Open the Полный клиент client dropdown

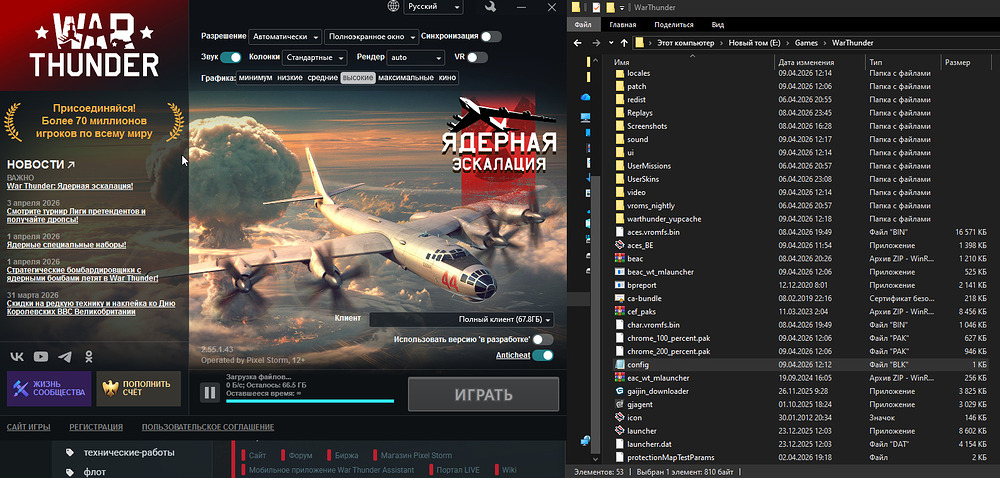(x=461, y=320)
